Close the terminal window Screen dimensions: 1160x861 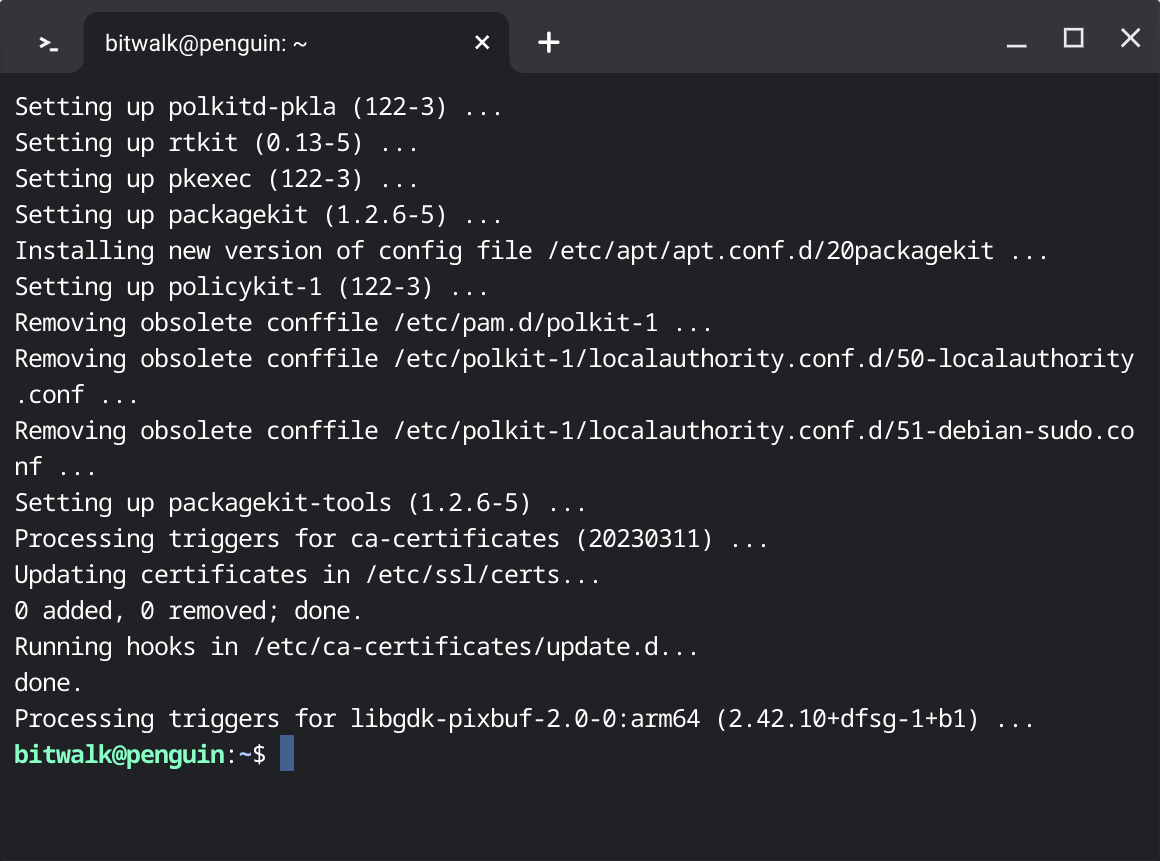1130,38
